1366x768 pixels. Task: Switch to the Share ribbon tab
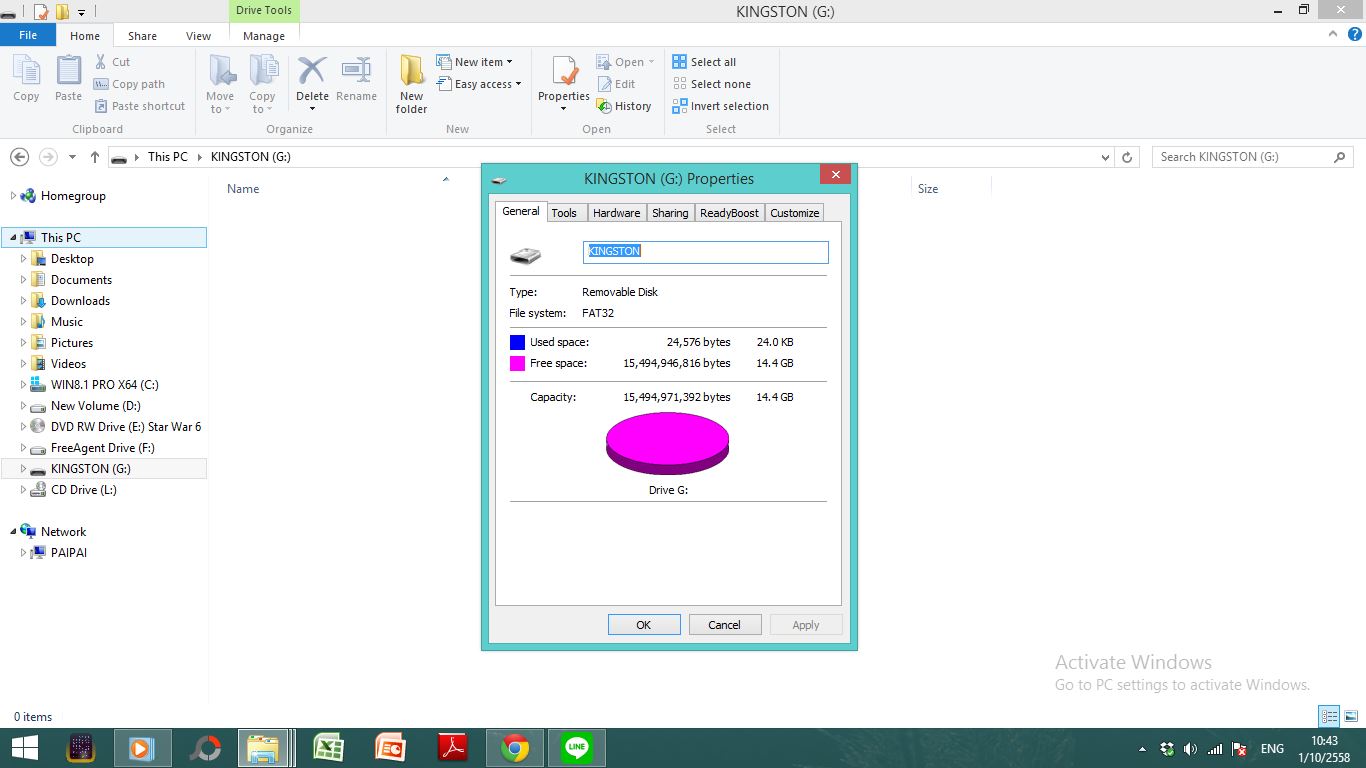(142, 36)
